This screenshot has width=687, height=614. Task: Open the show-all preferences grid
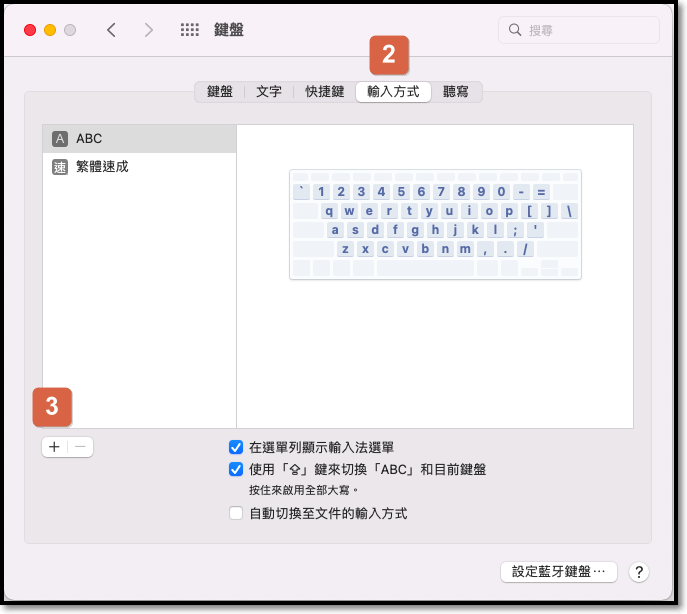coord(189,30)
